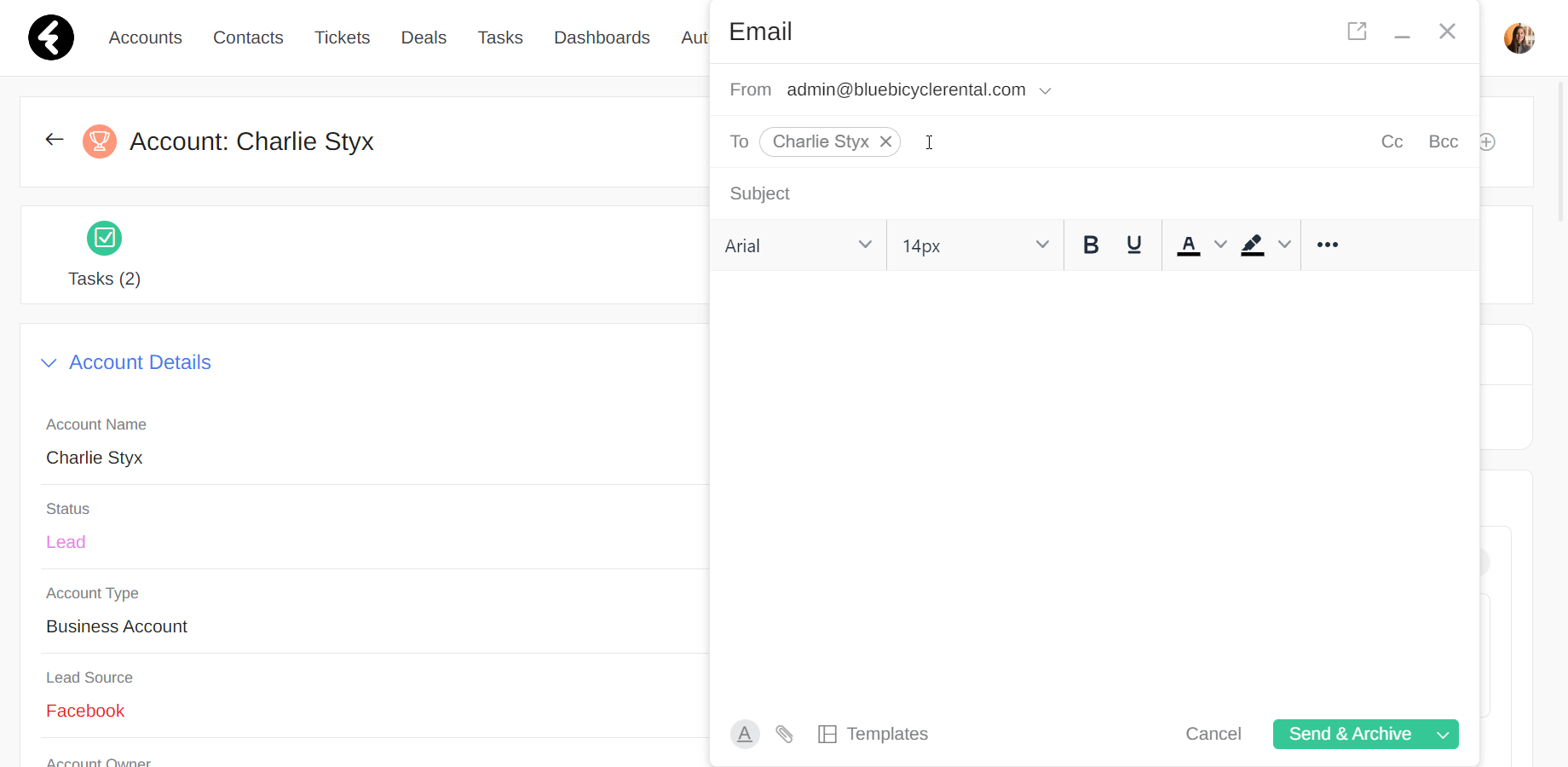1568x767 pixels.
Task: Expand the highlight color picker arrow
Action: coord(1284,245)
